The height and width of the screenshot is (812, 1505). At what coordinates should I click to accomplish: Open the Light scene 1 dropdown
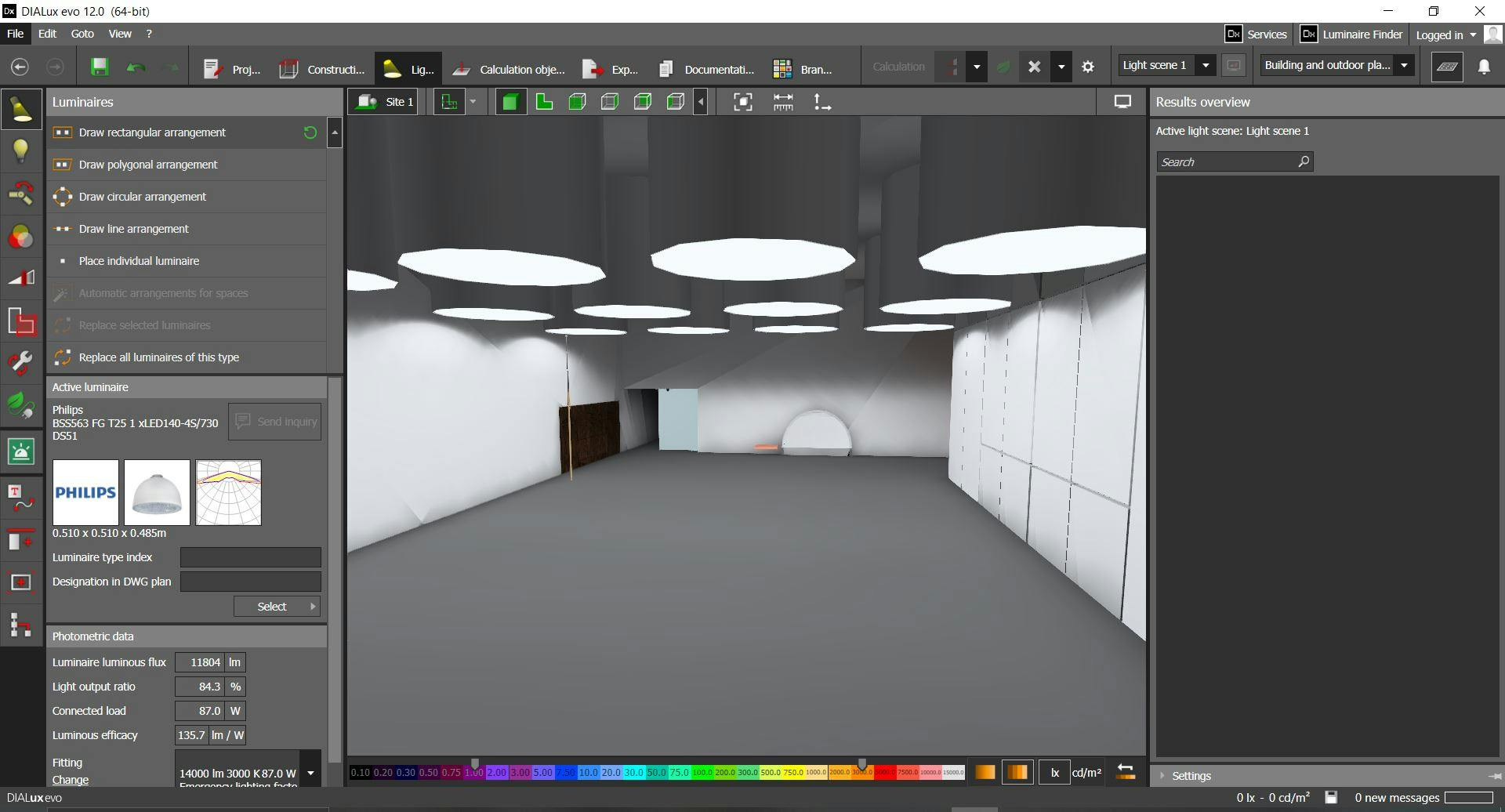click(1206, 66)
